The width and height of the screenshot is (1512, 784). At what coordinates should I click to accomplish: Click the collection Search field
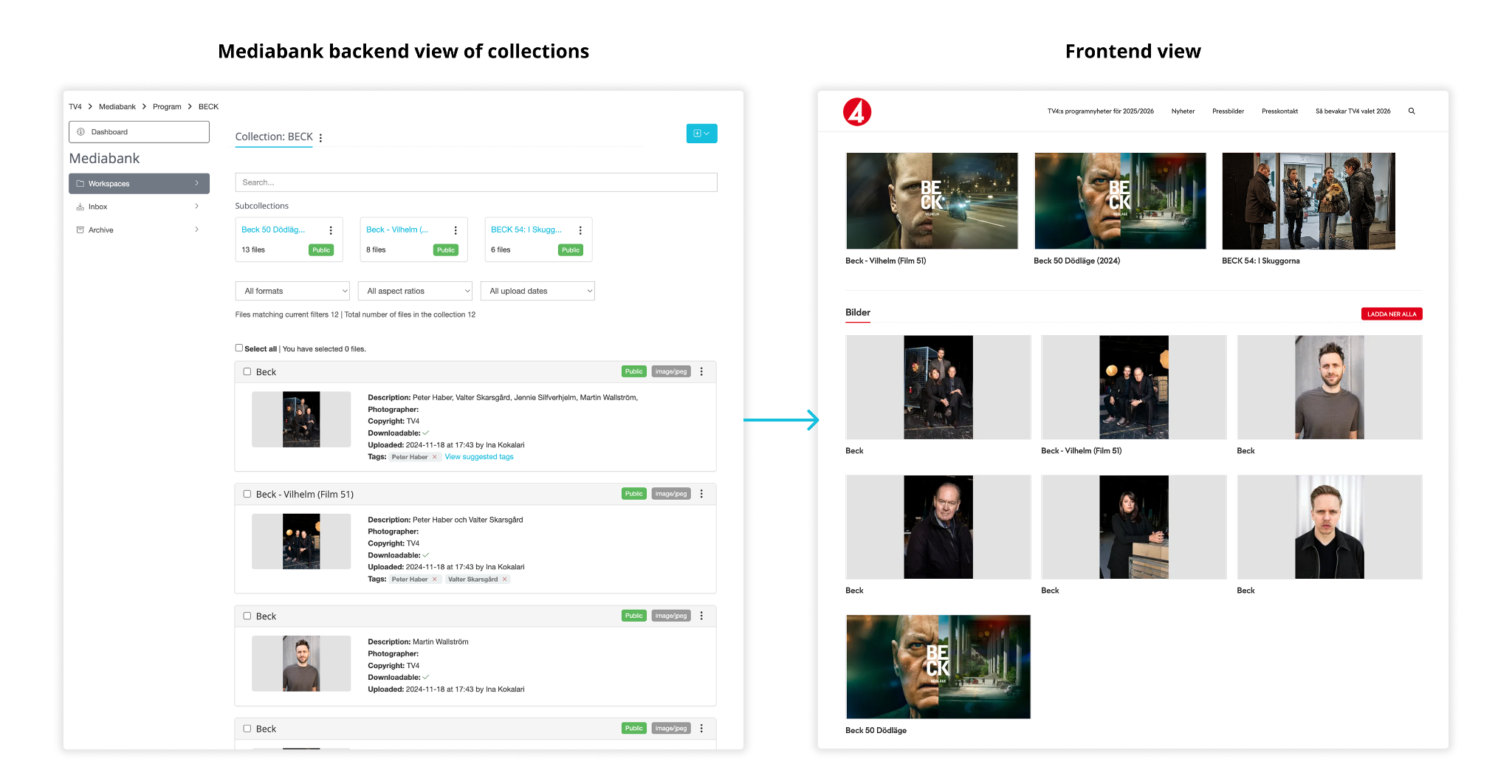coord(476,182)
